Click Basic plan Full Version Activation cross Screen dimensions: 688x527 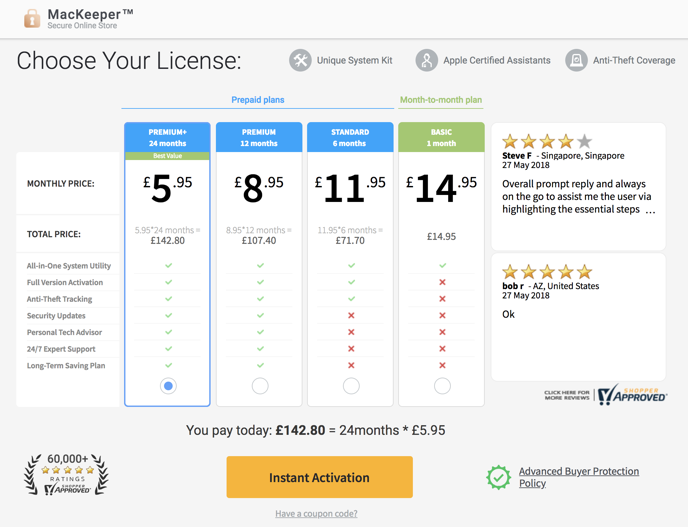(442, 282)
